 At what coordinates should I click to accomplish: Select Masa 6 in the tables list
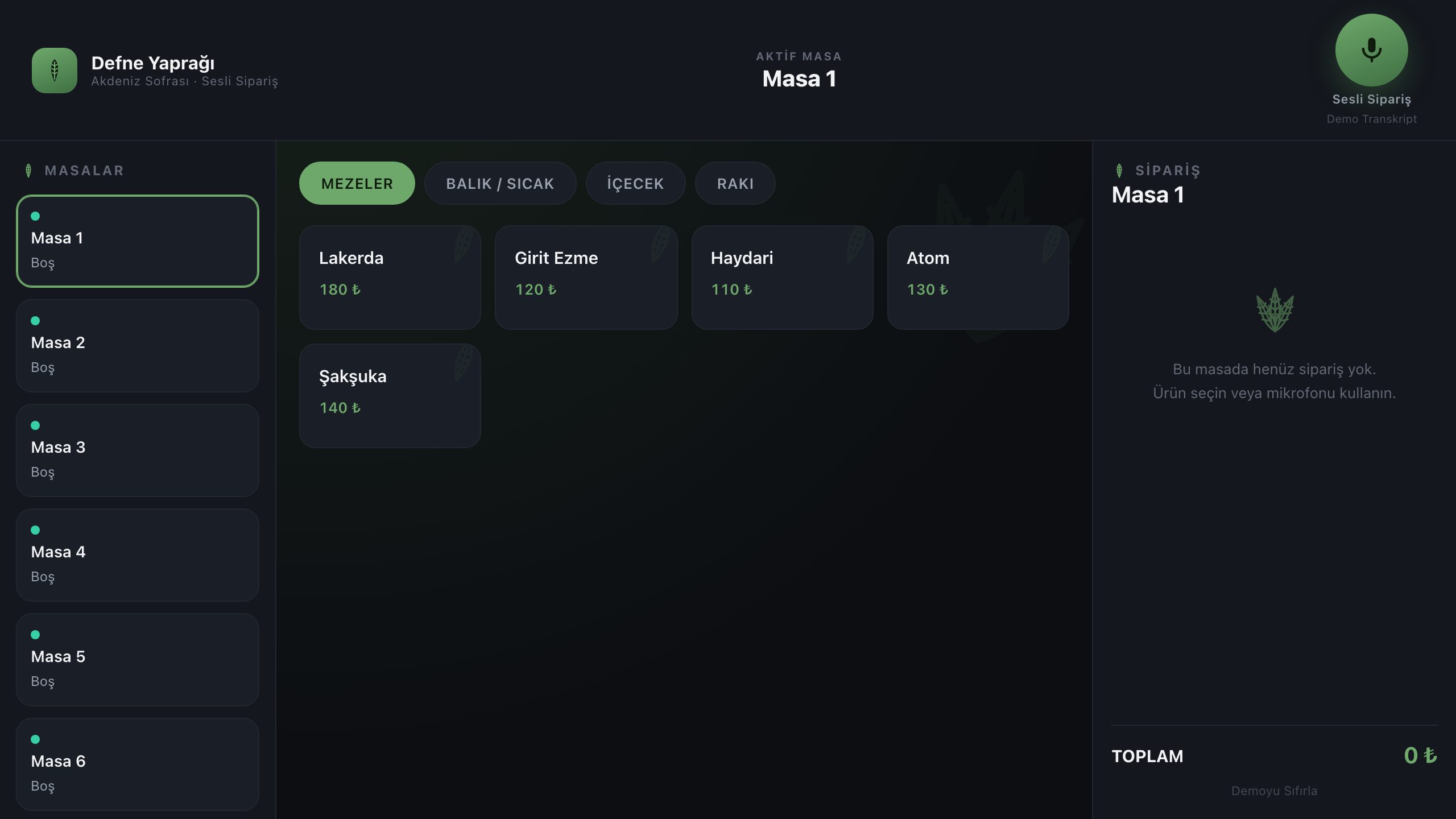(138, 764)
